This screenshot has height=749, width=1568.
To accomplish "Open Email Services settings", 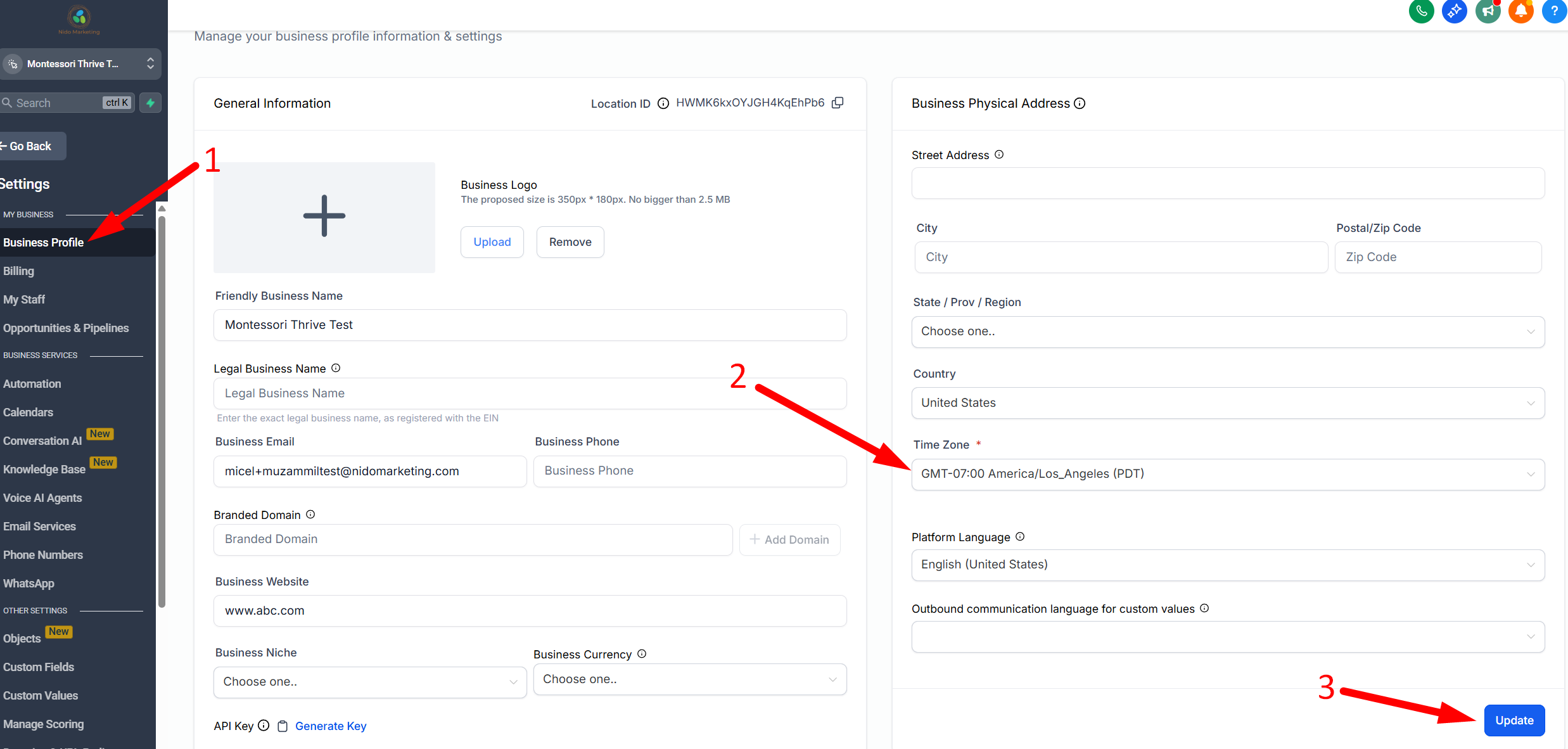I will (39, 526).
